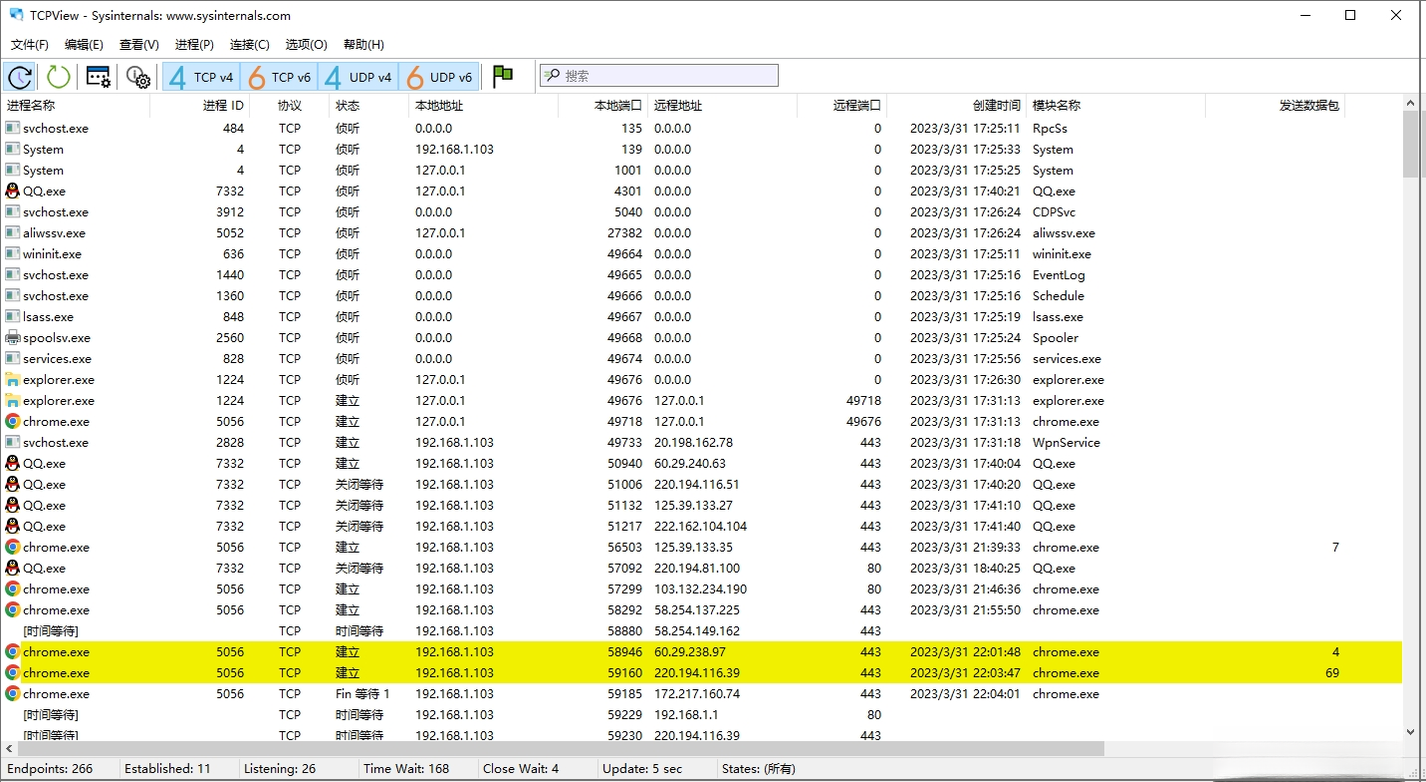Toggle the auto-refresh clock icon
This screenshot has height=782, width=1426.
[x=19, y=76]
